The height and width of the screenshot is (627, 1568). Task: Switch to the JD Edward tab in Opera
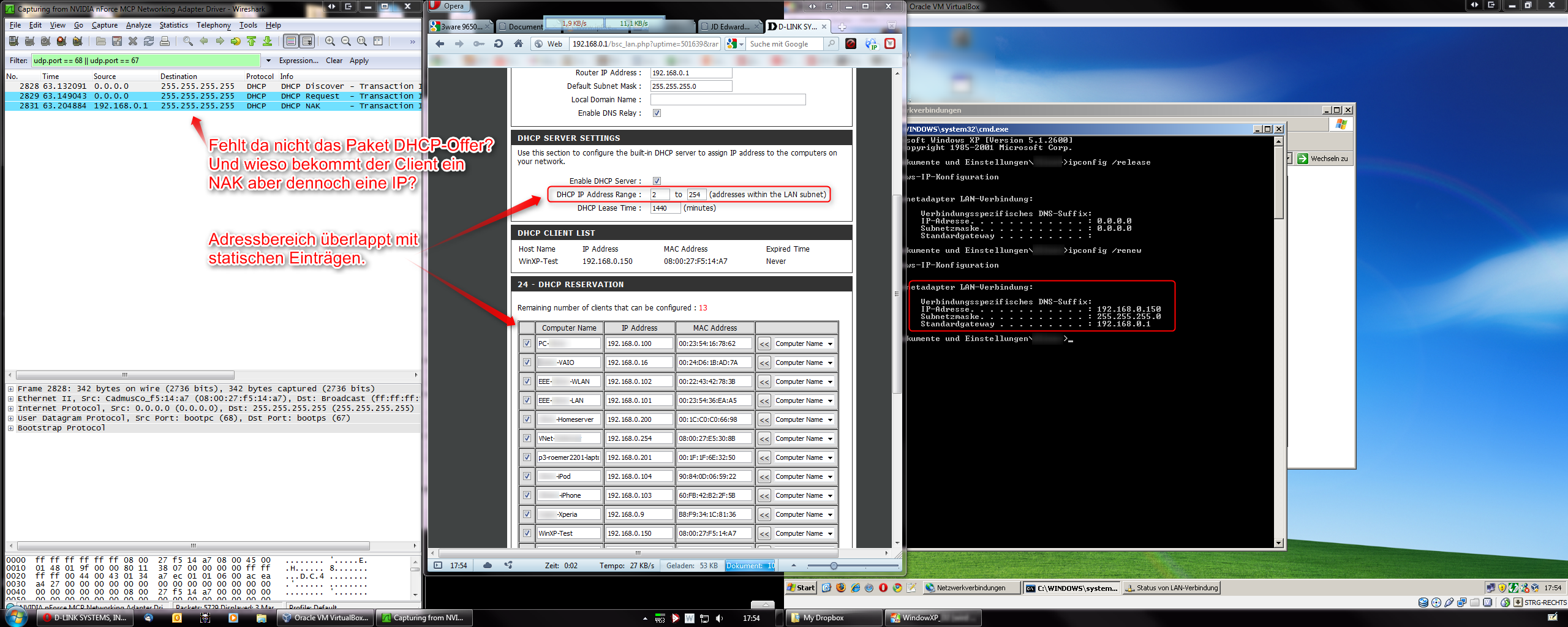(730, 27)
